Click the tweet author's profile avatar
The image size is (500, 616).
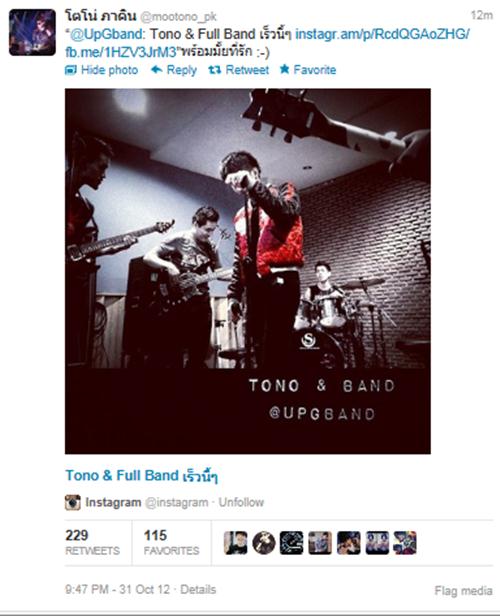tap(32, 32)
